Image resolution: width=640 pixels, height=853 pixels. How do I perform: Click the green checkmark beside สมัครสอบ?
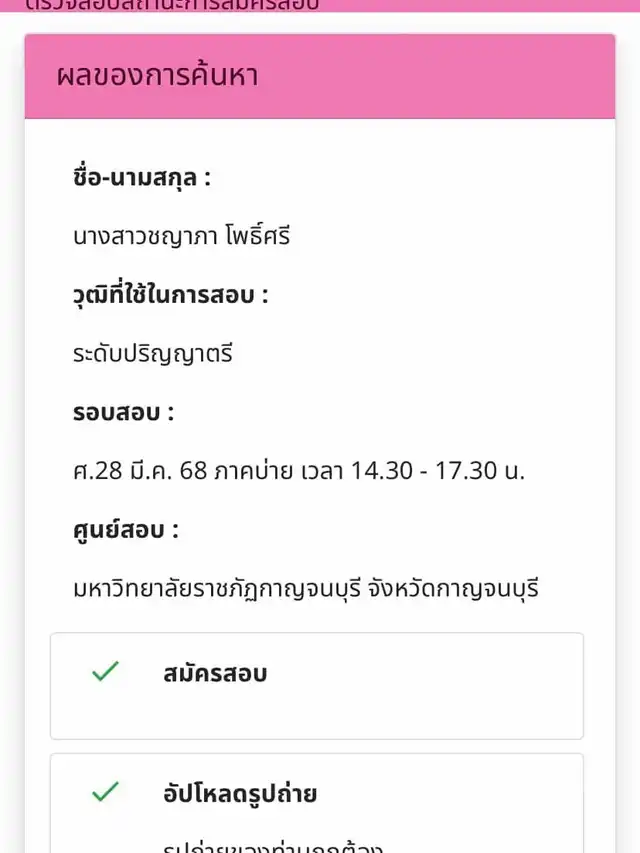pyautogui.click(x=105, y=673)
